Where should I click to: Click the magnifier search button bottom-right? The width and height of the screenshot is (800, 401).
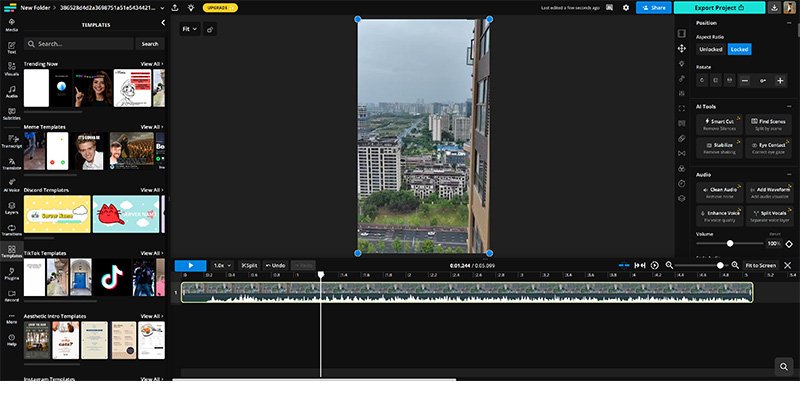pos(784,366)
